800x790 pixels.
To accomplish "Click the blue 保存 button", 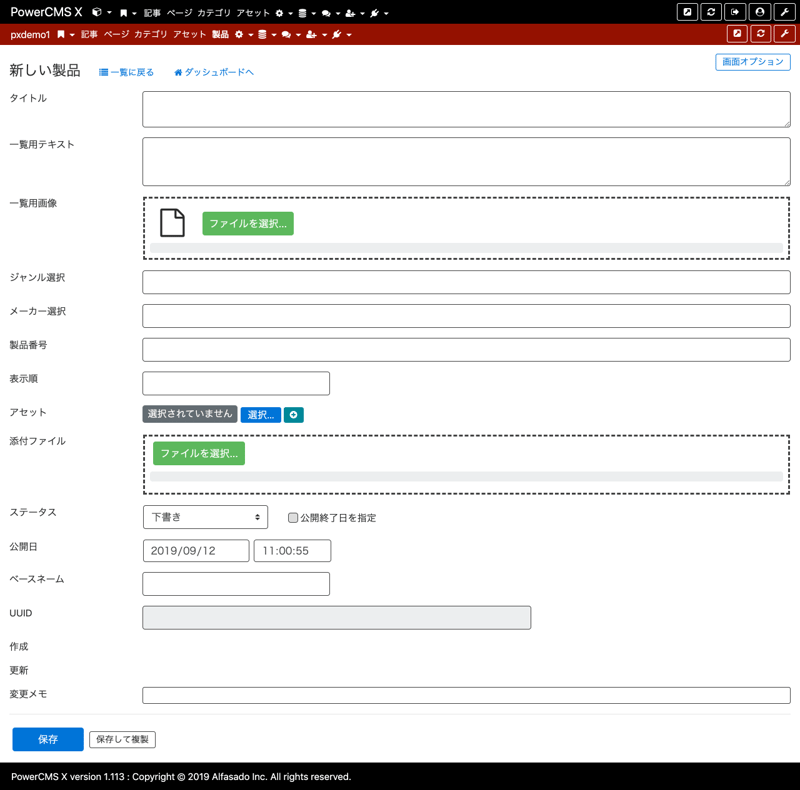I will pyautogui.click(x=48, y=739).
